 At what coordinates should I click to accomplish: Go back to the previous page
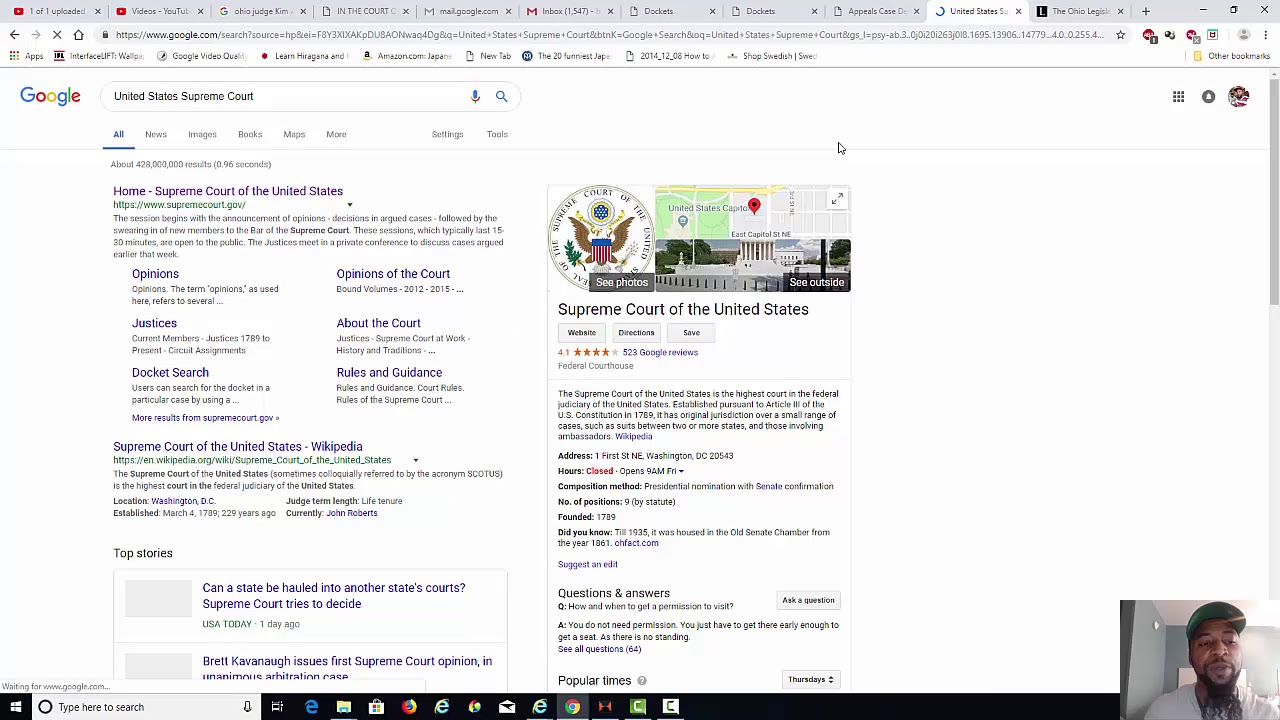(14, 35)
